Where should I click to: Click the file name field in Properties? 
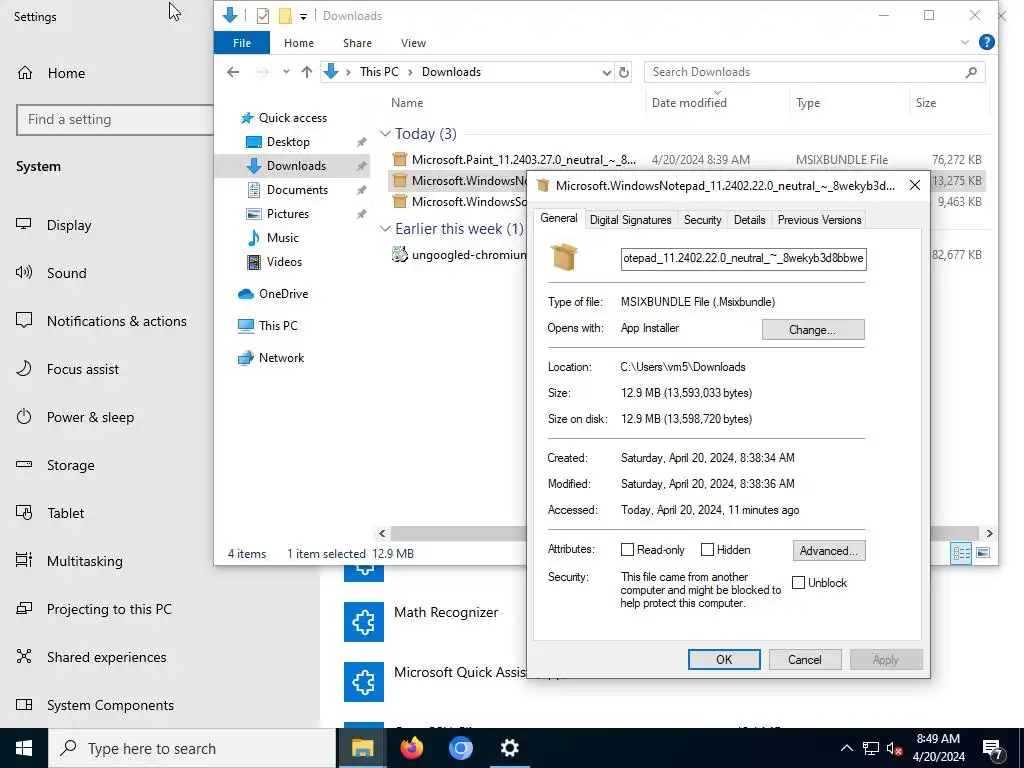[x=743, y=258]
